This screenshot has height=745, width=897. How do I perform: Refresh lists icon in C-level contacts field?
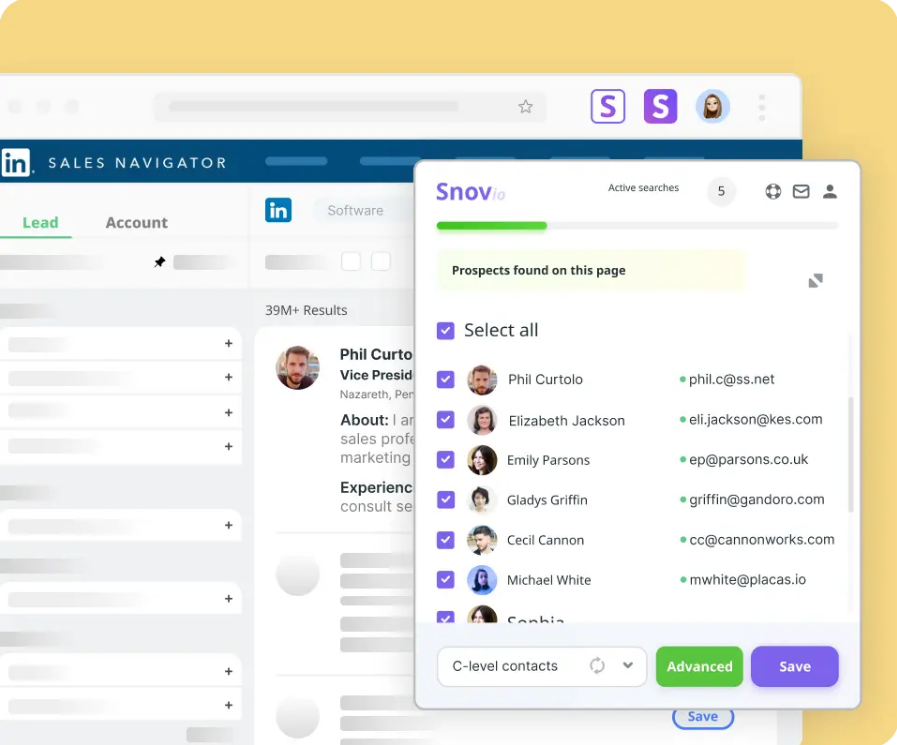(x=597, y=665)
